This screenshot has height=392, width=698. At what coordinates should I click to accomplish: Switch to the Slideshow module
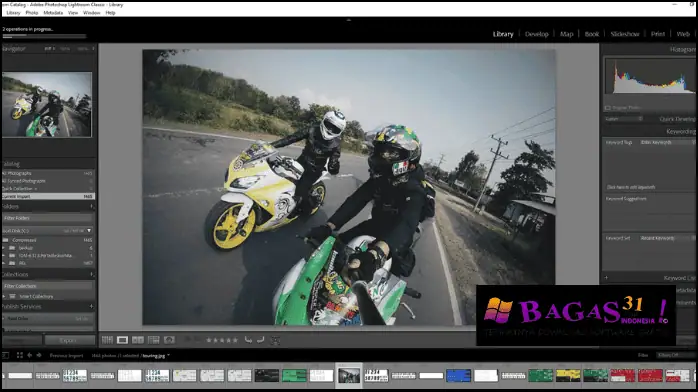pos(625,34)
